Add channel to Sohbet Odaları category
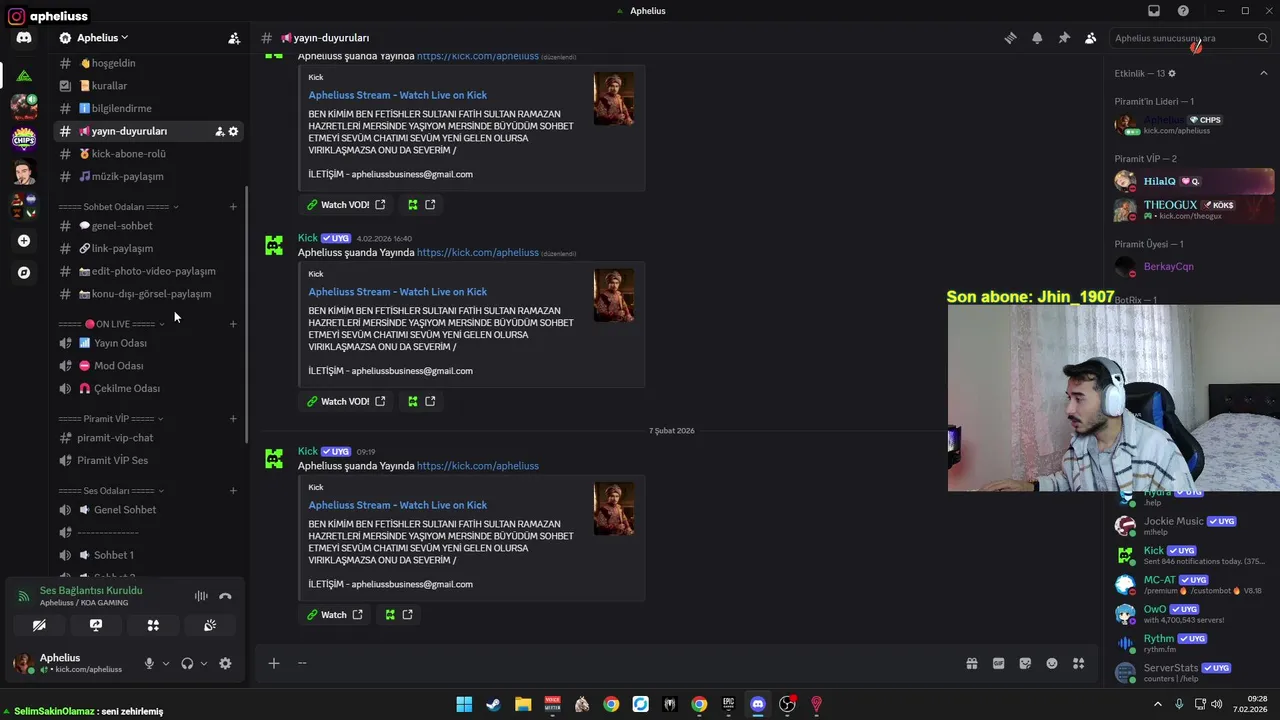This screenshot has height=720, width=1280. coord(233,207)
